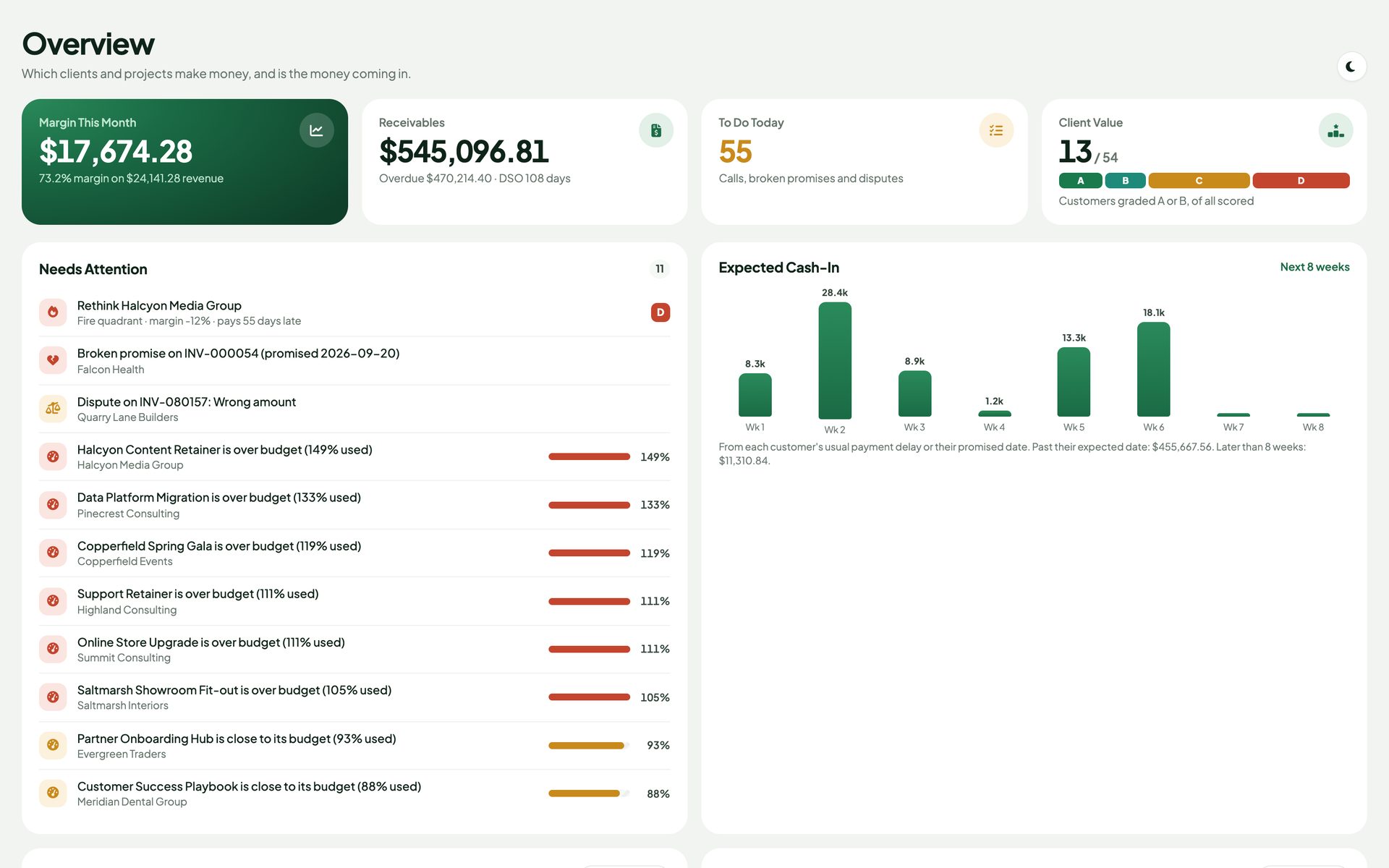Click the Wk 3 bar showing 8.9k

coord(914,393)
